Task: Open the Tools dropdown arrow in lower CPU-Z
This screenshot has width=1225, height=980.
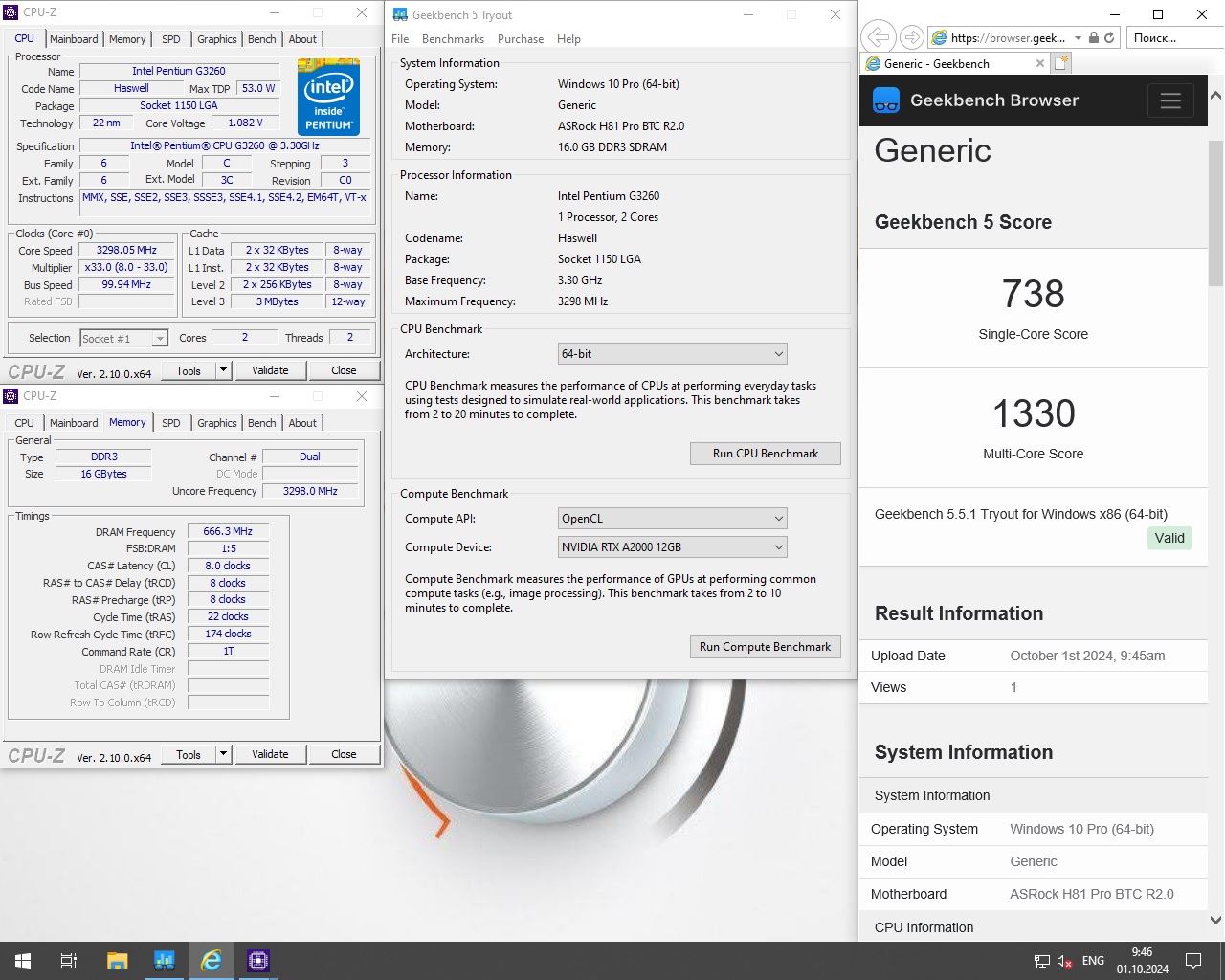Action: pyautogui.click(x=223, y=754)
